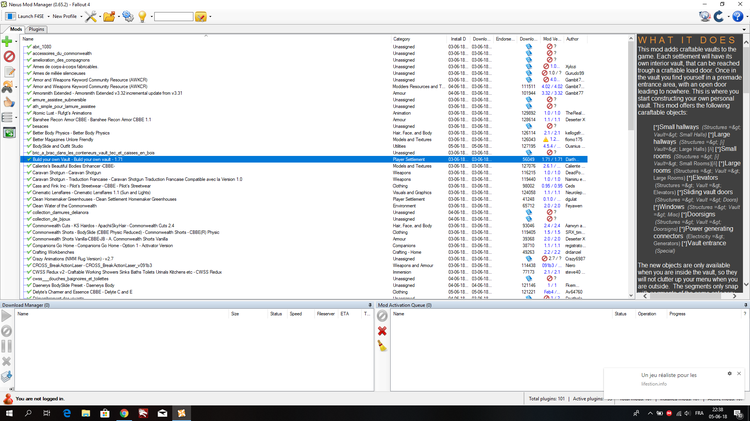Select the Armorsmith Extended mod row
750x421 pixels.
304,93
